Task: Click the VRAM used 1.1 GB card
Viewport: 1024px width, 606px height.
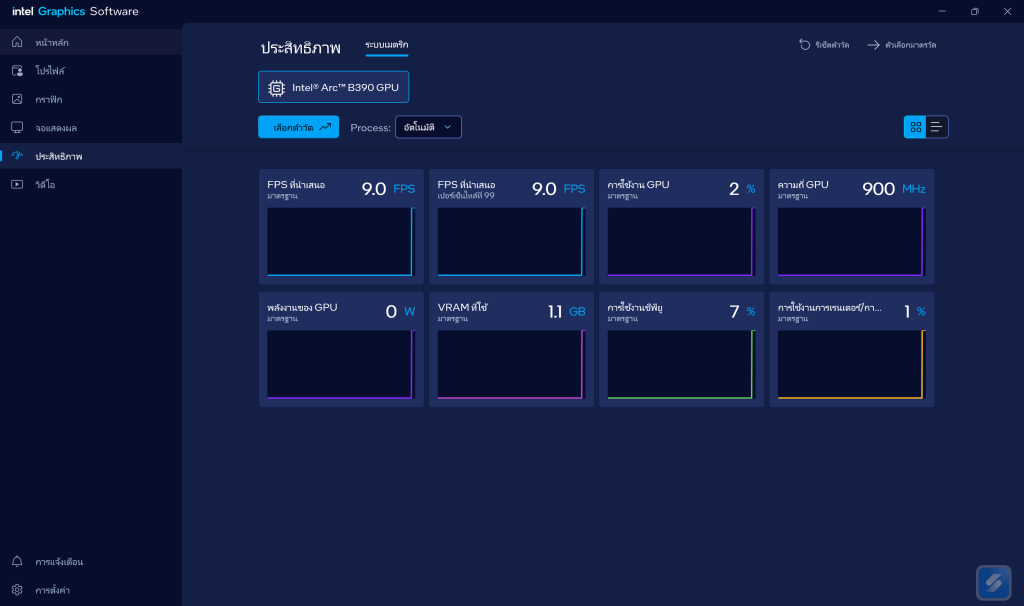Action: 510,349
